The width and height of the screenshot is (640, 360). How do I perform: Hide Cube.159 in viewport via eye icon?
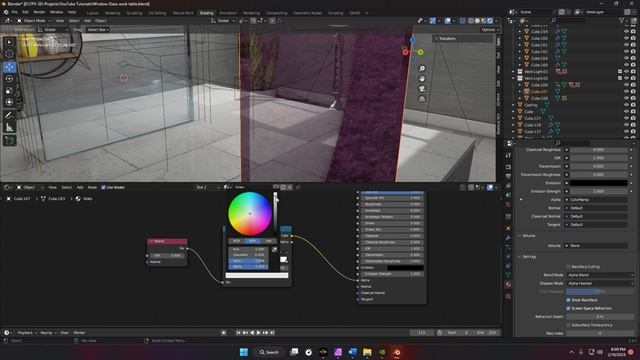tap(627, 31)
